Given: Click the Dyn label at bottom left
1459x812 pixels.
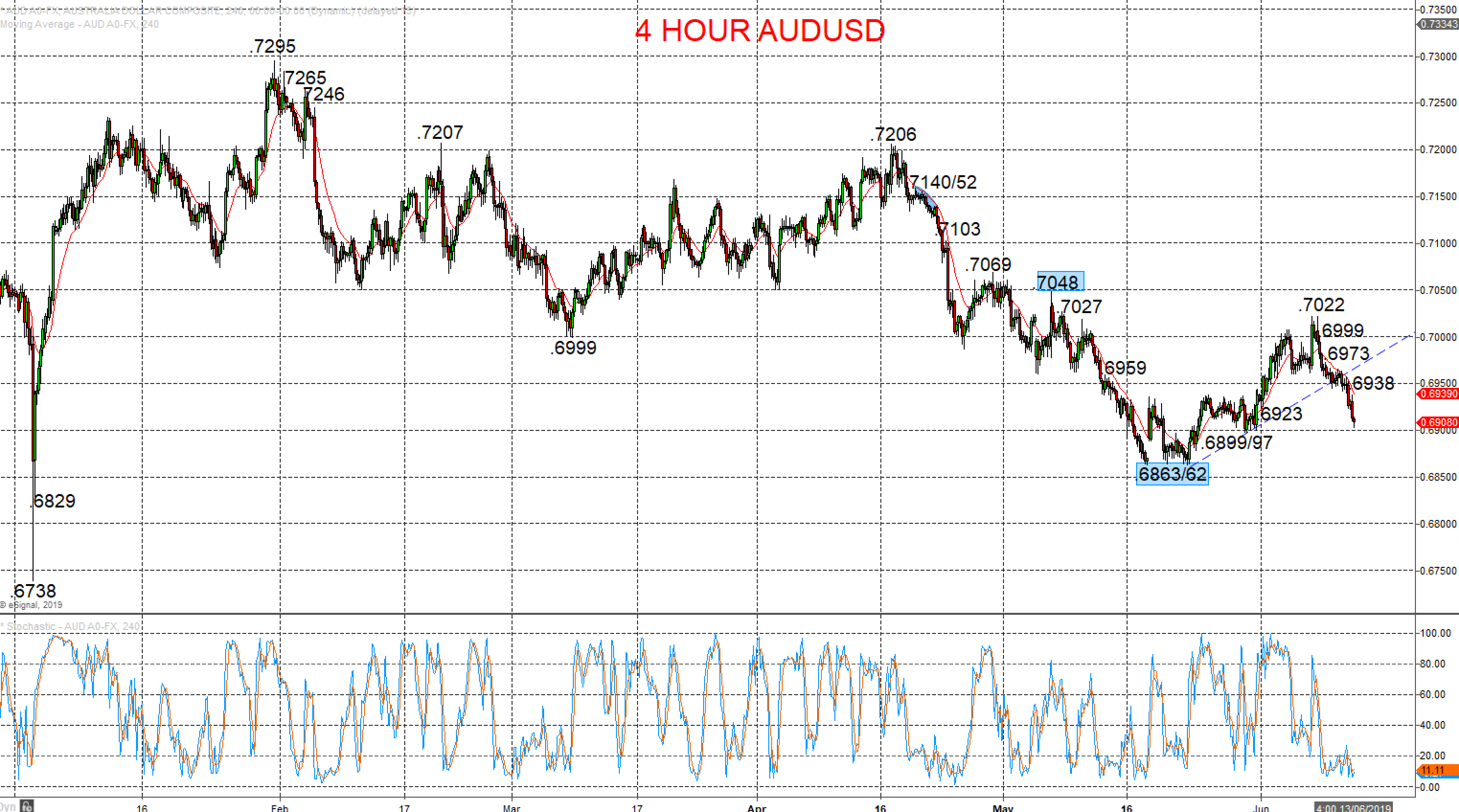Looking at the screenshot, I should [x=8, y=806].
